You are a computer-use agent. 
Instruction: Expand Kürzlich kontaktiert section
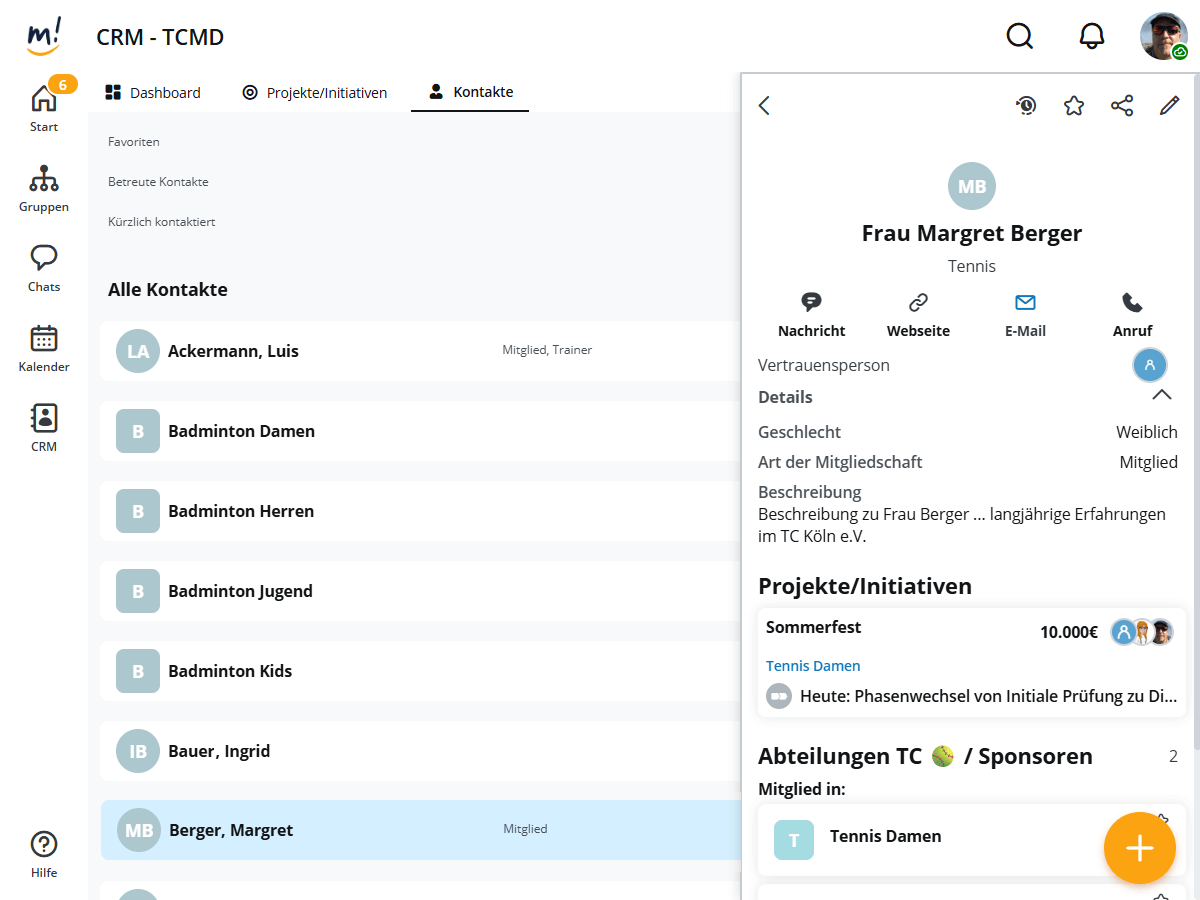[x=161, y=222]
